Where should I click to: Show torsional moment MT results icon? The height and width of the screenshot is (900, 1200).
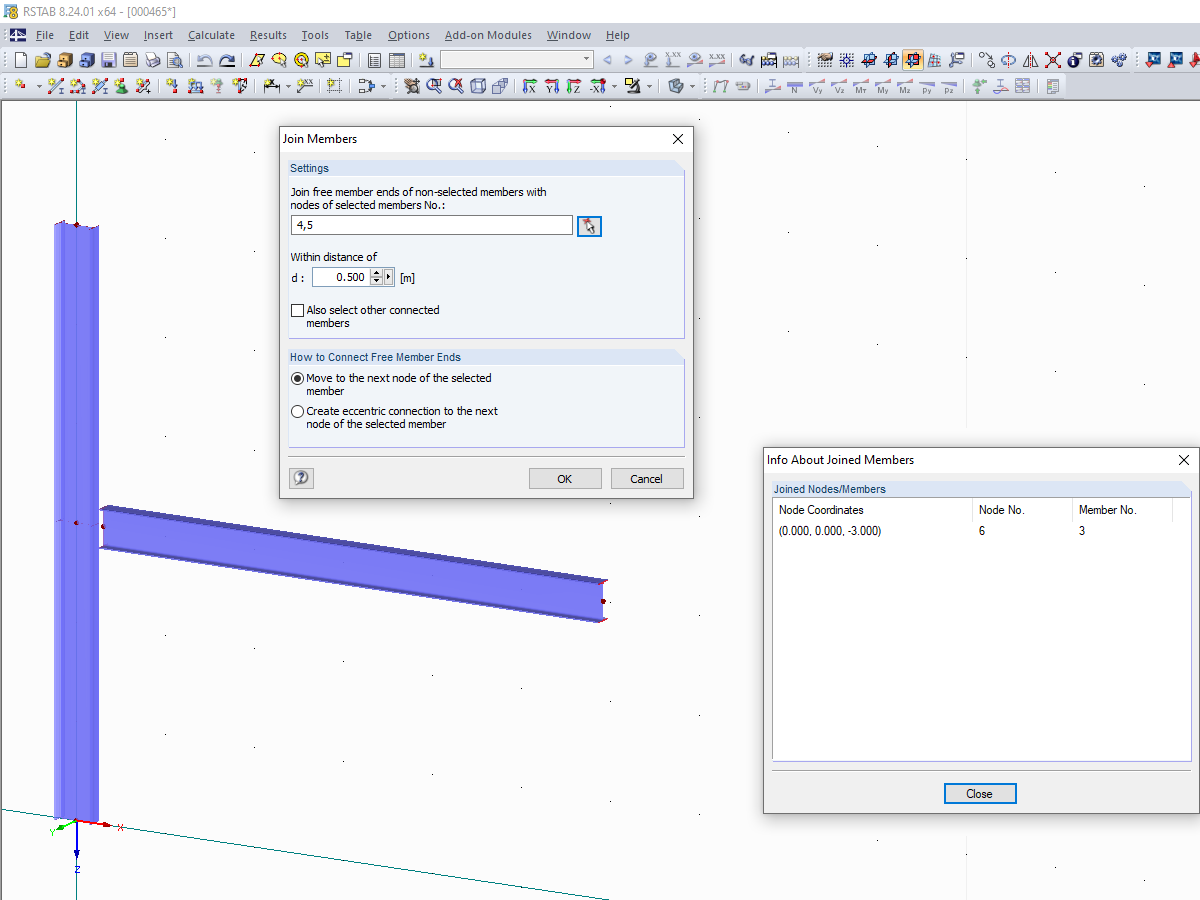click(861, 87)
